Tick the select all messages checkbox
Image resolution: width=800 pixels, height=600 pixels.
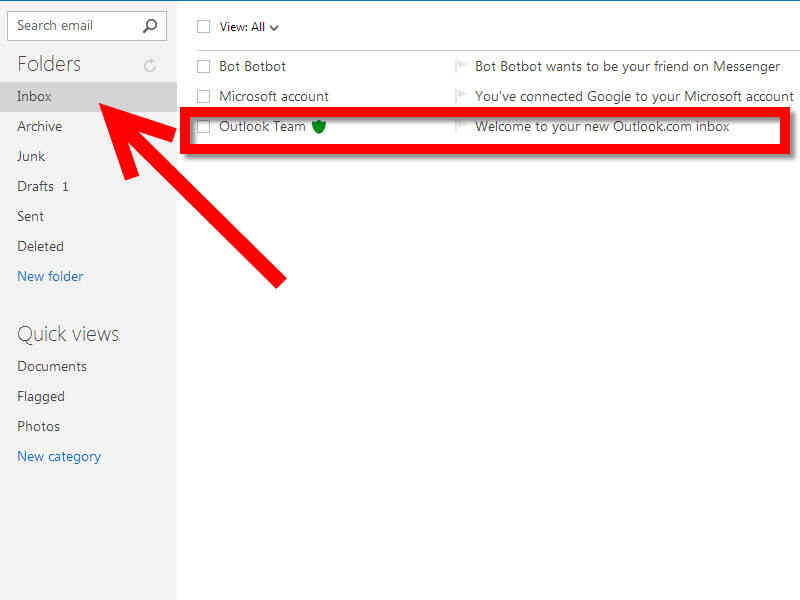[x=204, y=27]
